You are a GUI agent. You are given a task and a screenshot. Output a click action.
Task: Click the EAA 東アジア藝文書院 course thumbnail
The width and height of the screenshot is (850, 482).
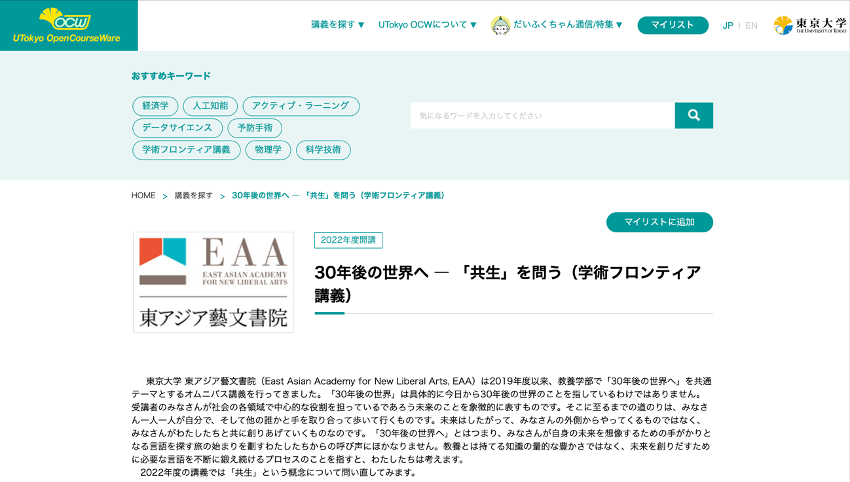(214, 282)
